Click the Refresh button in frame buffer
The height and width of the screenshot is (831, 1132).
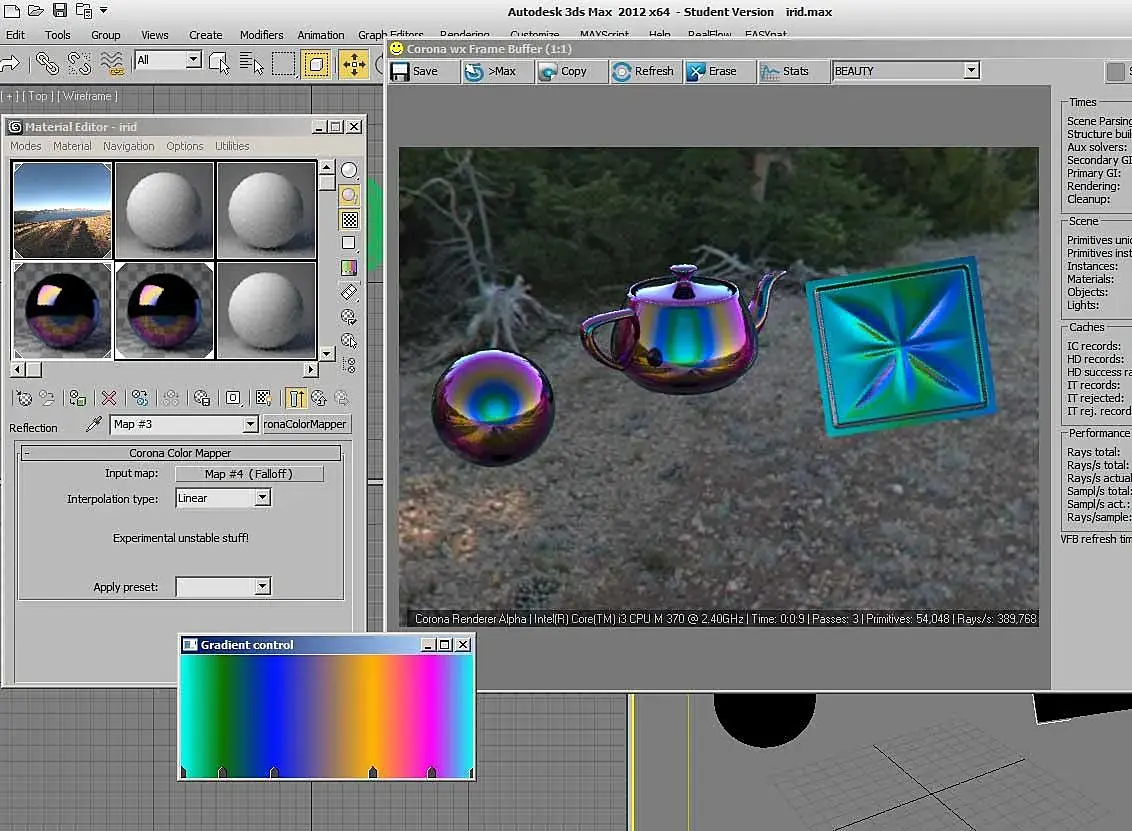643,71
